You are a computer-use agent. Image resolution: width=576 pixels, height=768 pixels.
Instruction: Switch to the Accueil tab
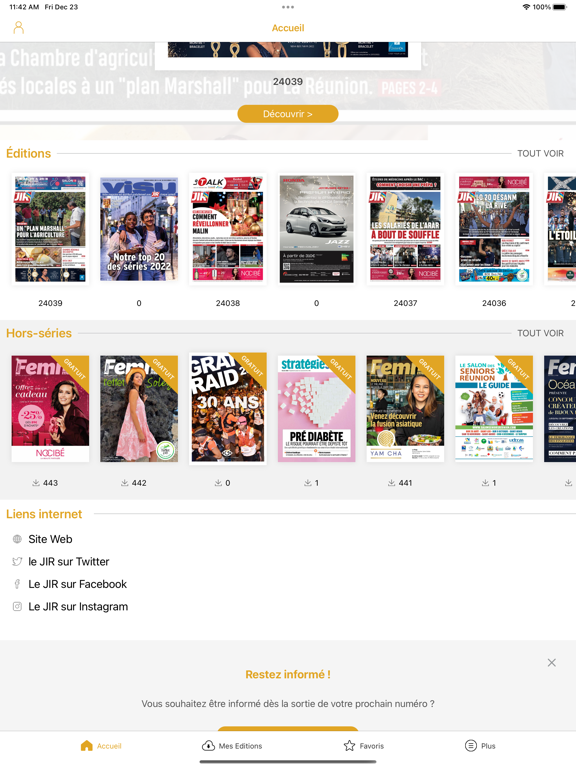[101, 745]
